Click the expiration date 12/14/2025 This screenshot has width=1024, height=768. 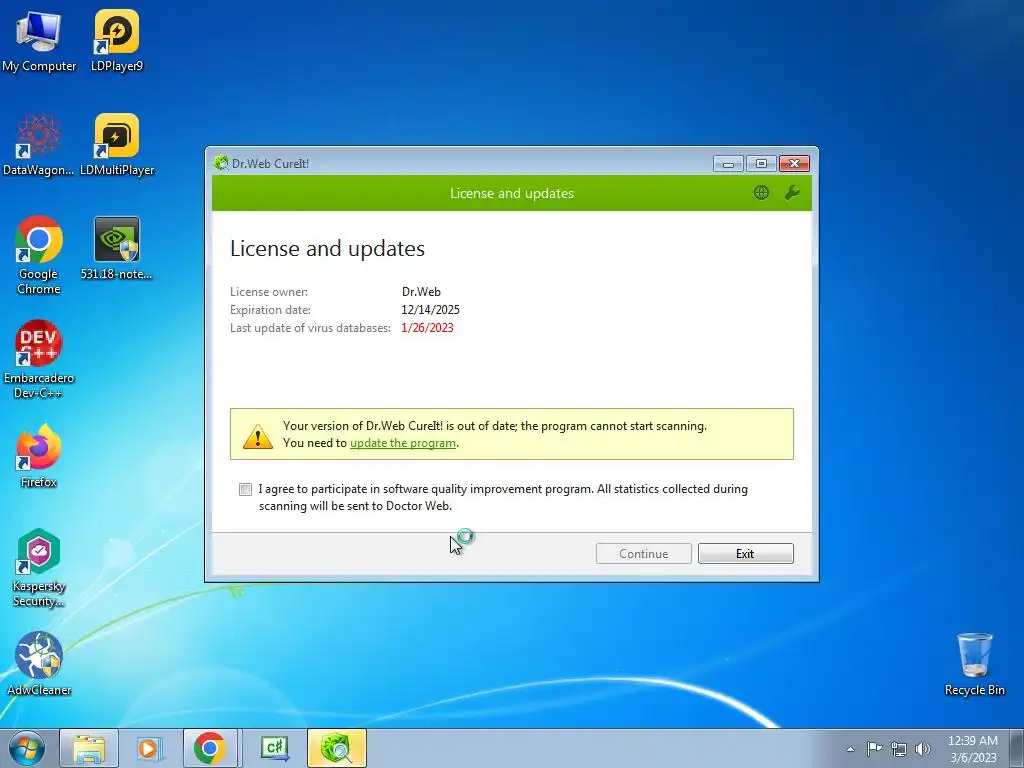(430, 310)
